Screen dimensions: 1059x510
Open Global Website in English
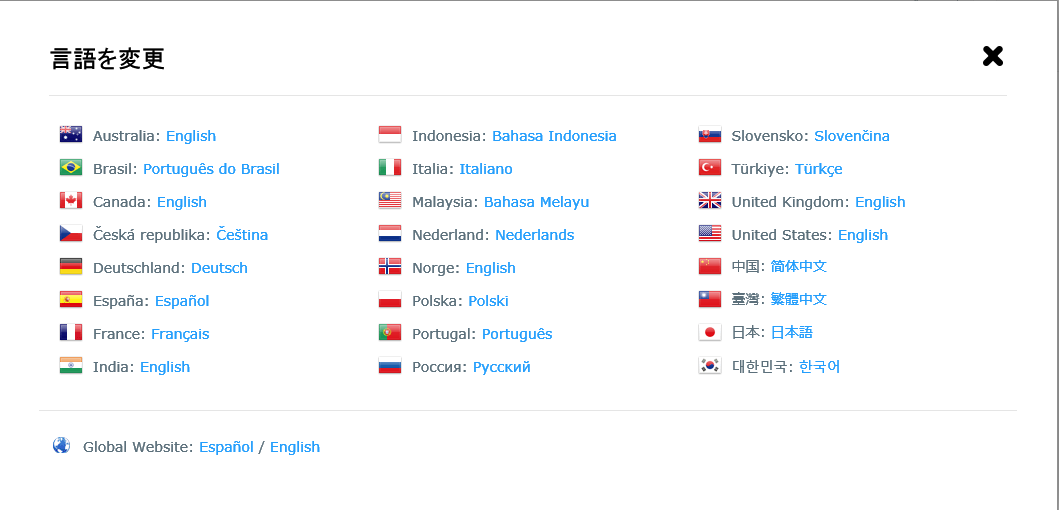pos(295,447)
